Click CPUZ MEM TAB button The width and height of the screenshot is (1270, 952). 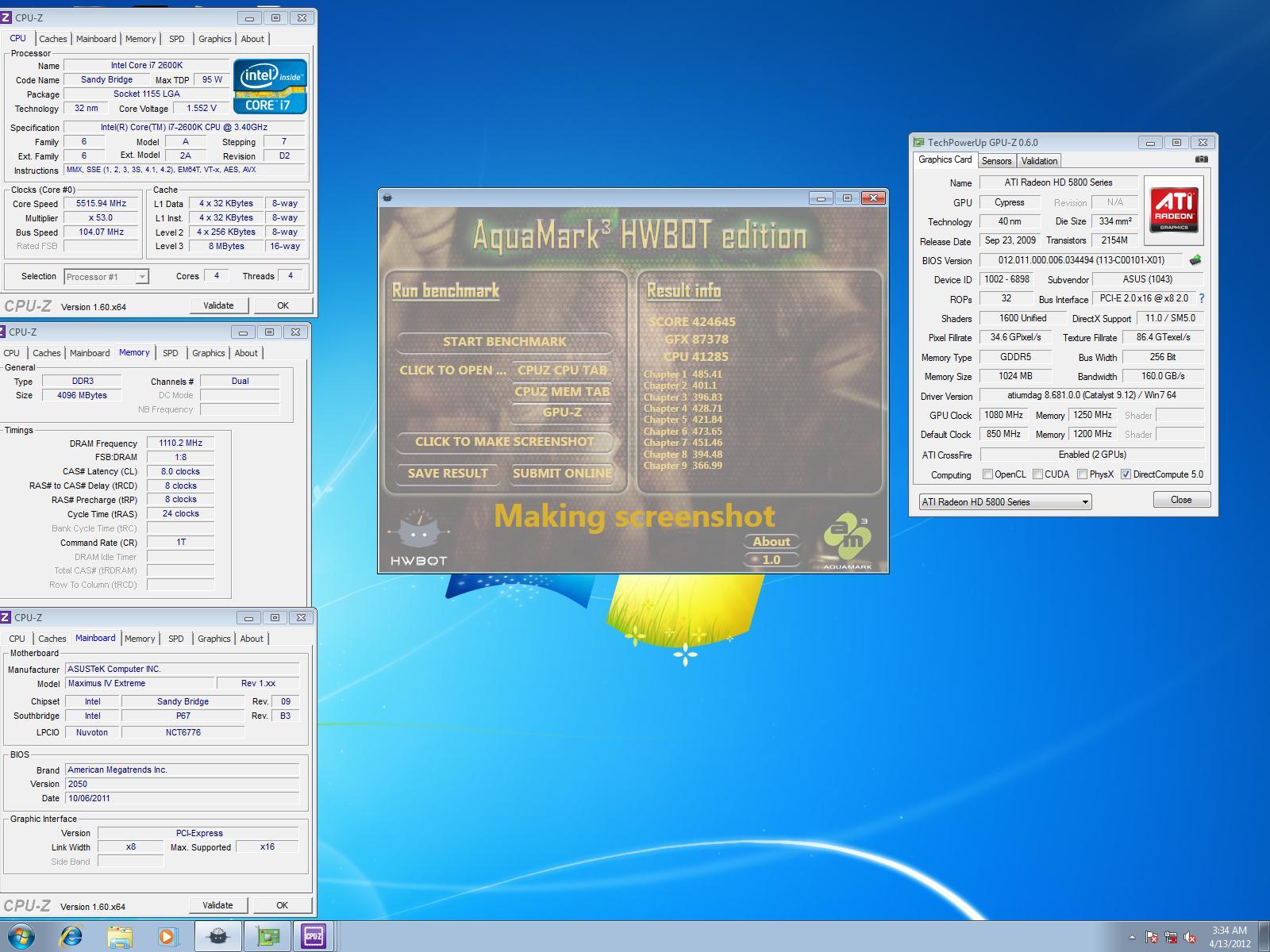click(562, 392)
